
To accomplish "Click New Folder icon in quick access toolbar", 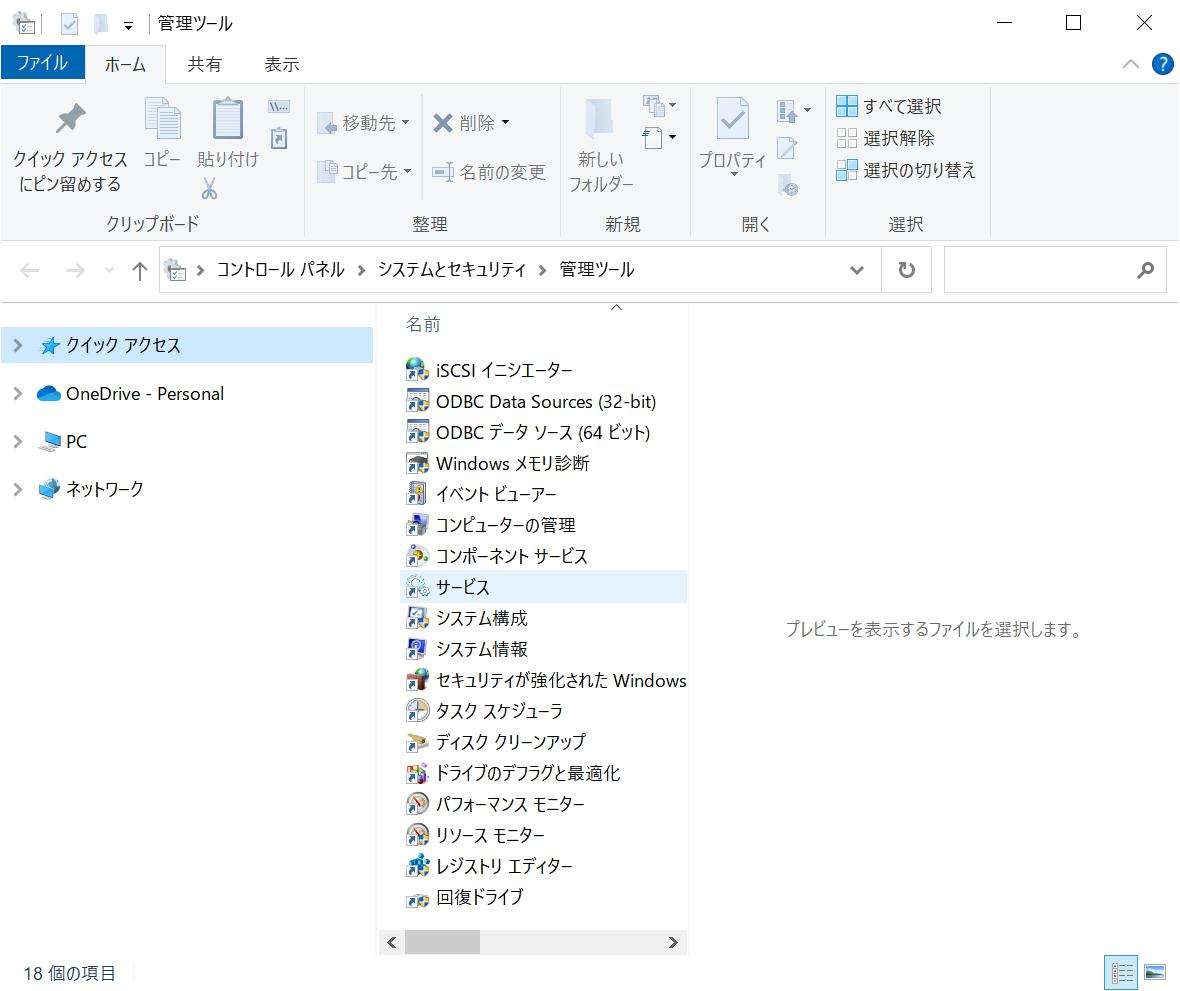I will pos(100,24).
